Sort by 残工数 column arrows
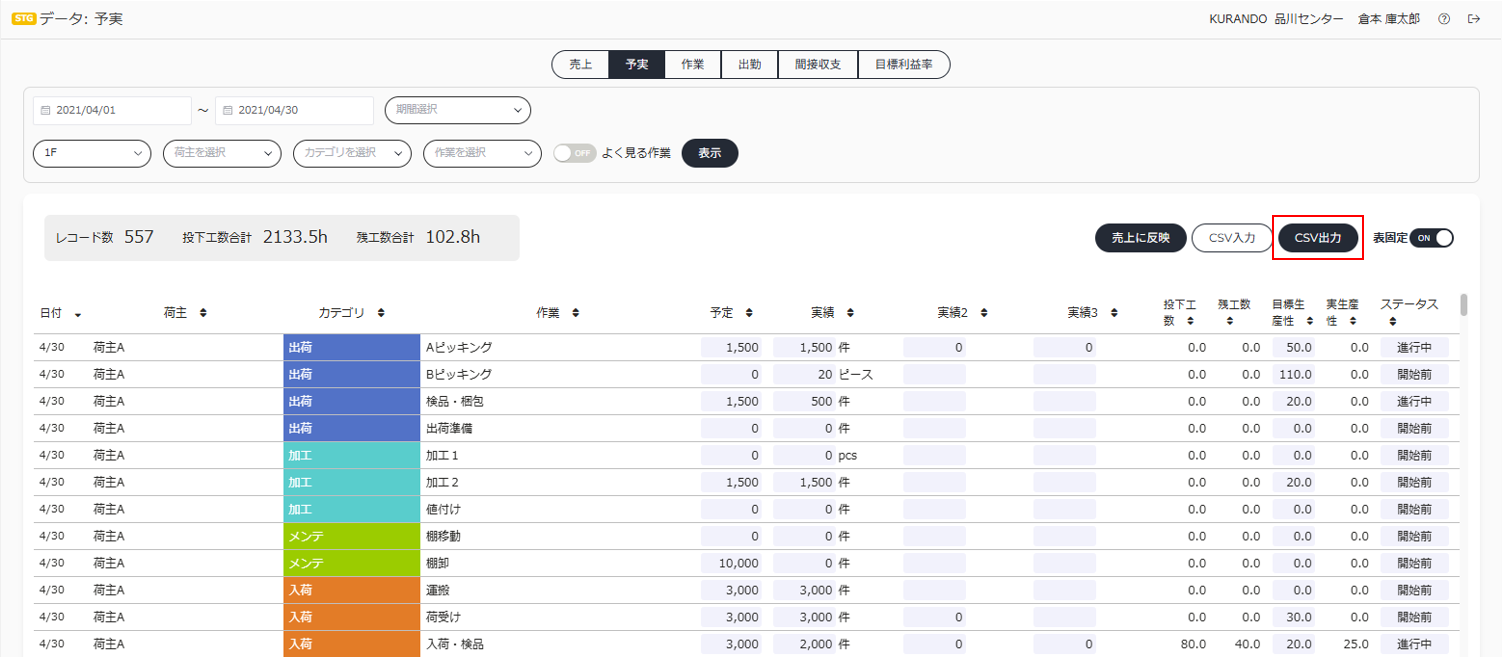The image size is (1502, 657). pyautogui.click(x=1232, y=321)
